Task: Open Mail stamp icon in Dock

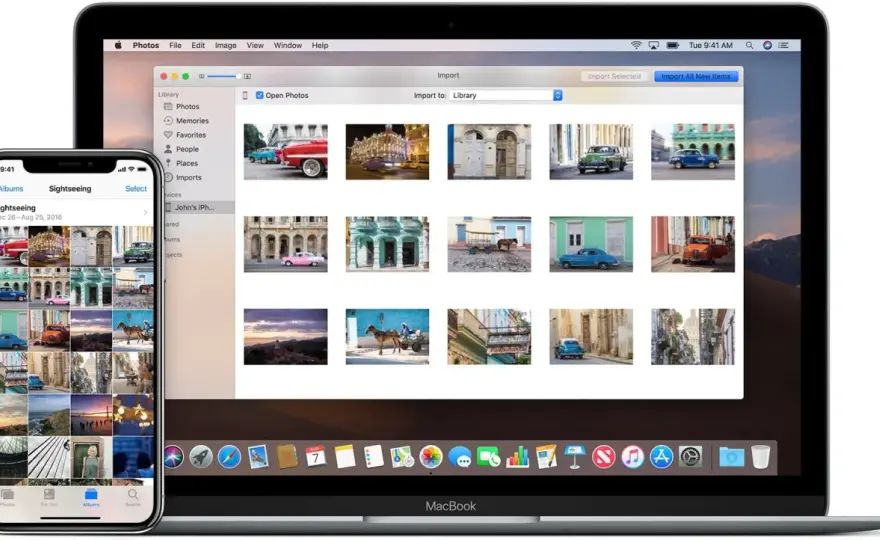Action: coord(258,457)
